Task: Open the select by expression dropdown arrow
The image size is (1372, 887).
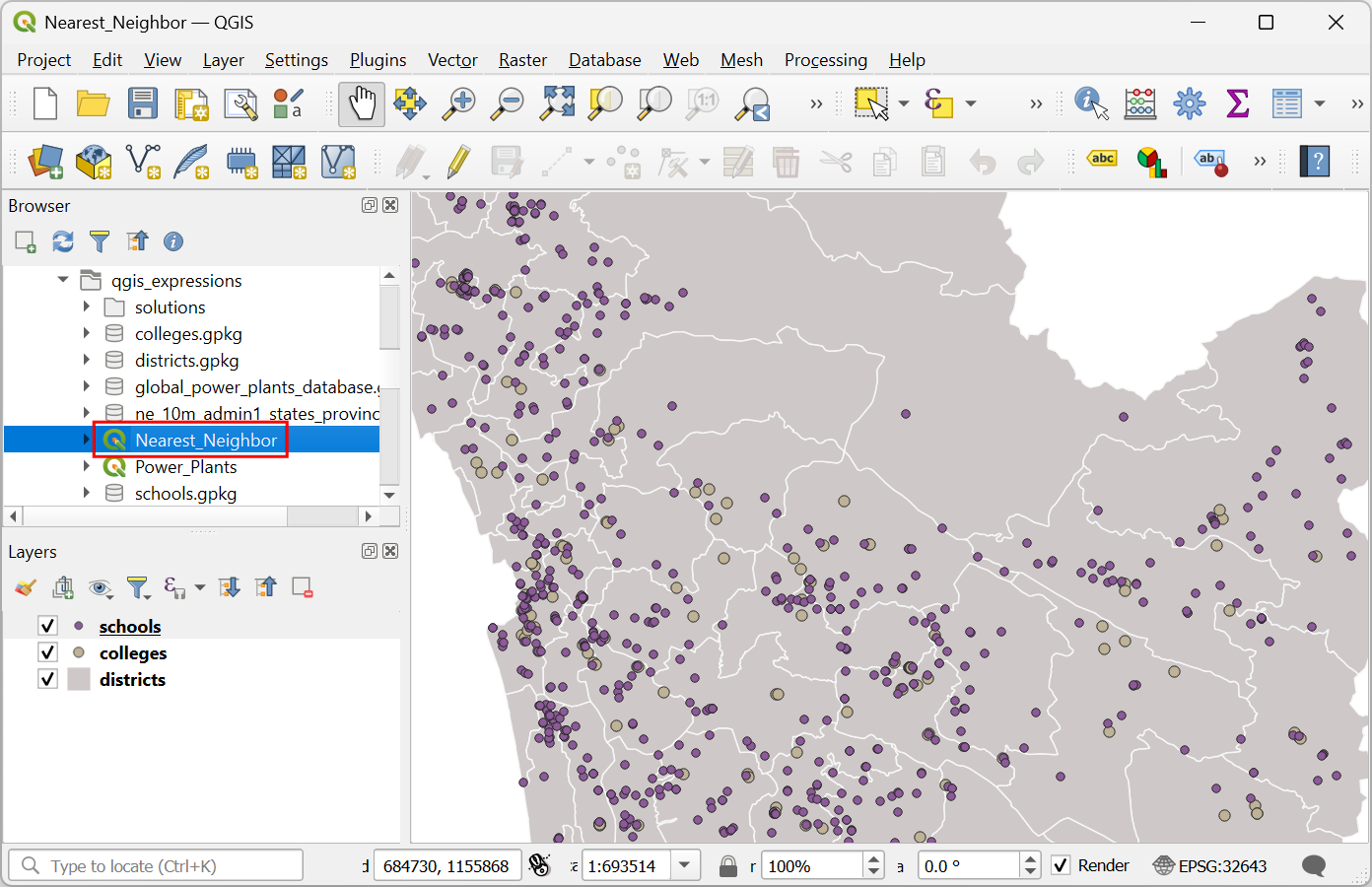Action: (x=971, y=103)
